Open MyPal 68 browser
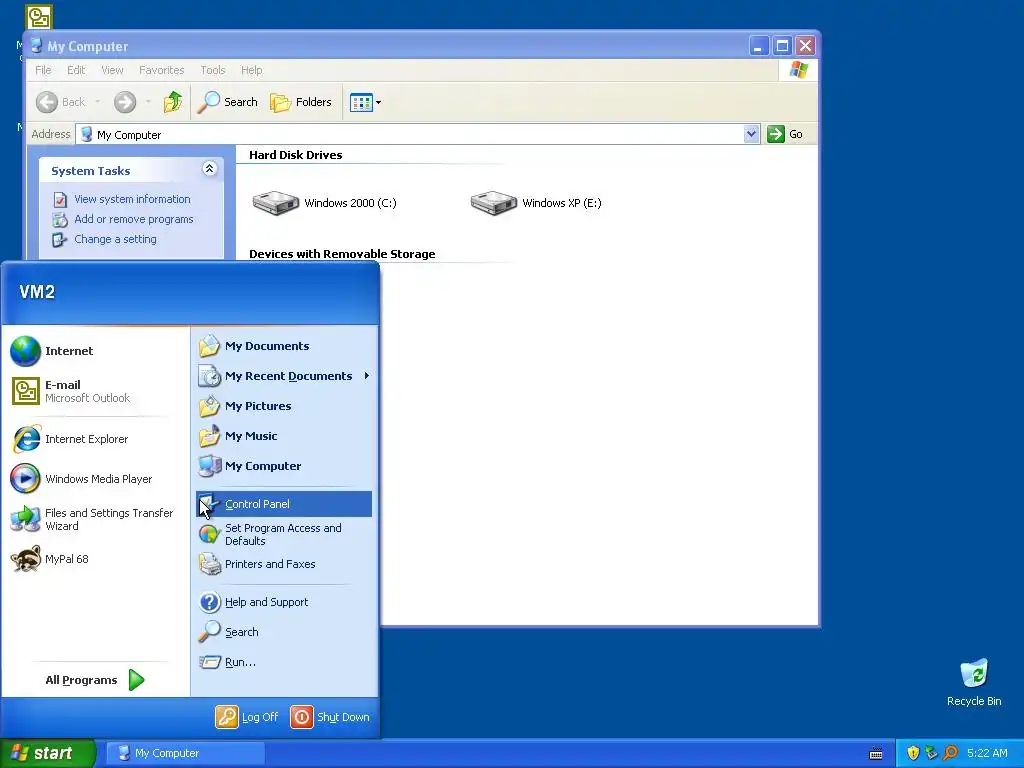This screenshot has width=1024, height=768. click(50, 559)
